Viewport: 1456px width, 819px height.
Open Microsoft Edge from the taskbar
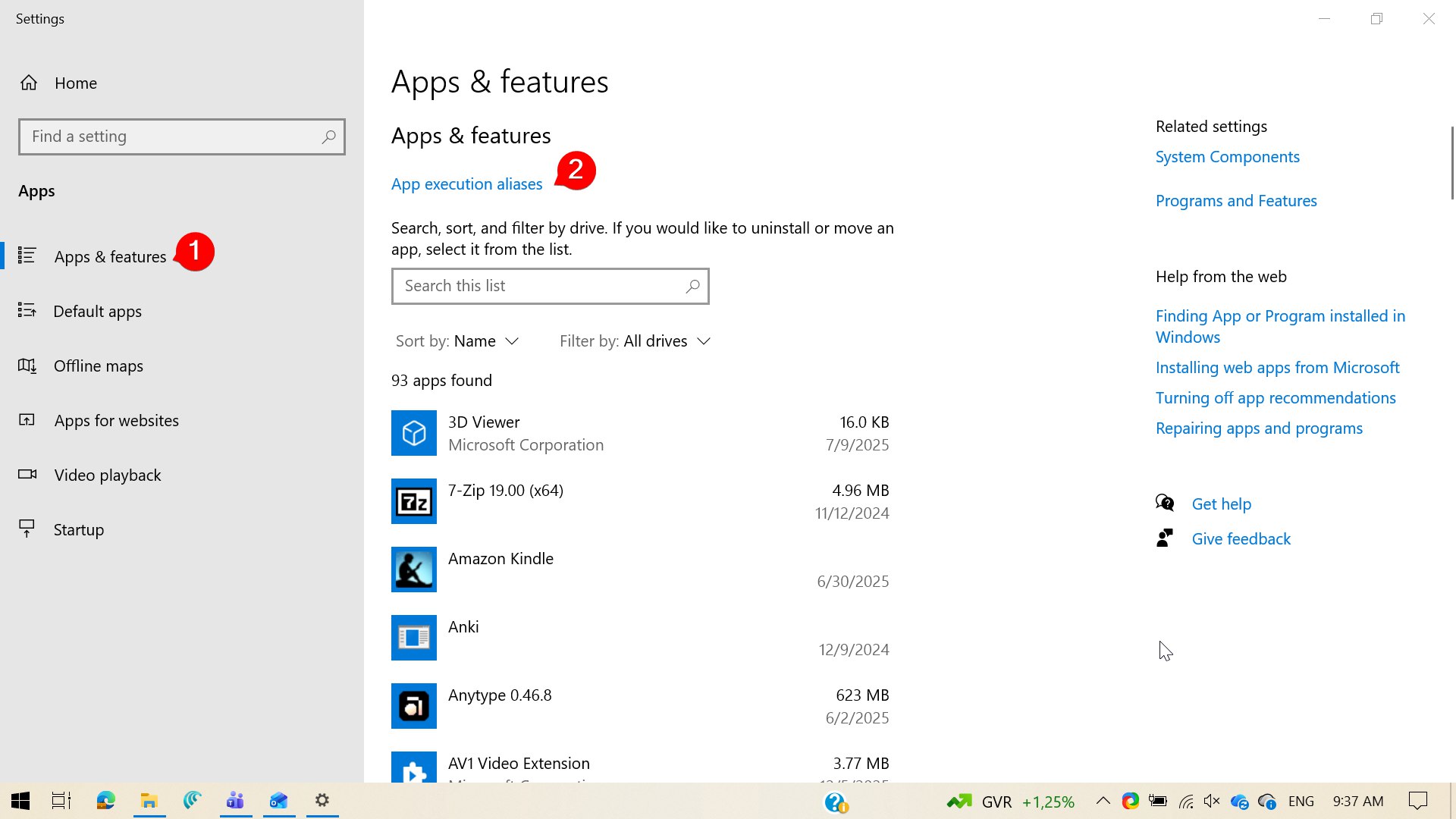tap(105, 801)
